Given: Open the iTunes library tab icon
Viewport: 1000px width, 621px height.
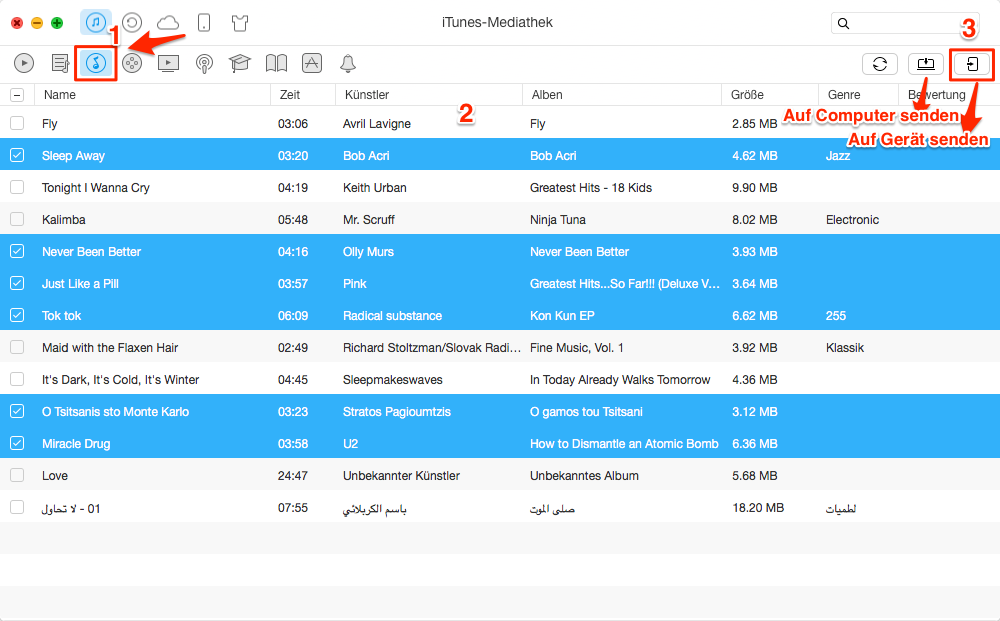Looking at the screenshot, I should point(96,23).
